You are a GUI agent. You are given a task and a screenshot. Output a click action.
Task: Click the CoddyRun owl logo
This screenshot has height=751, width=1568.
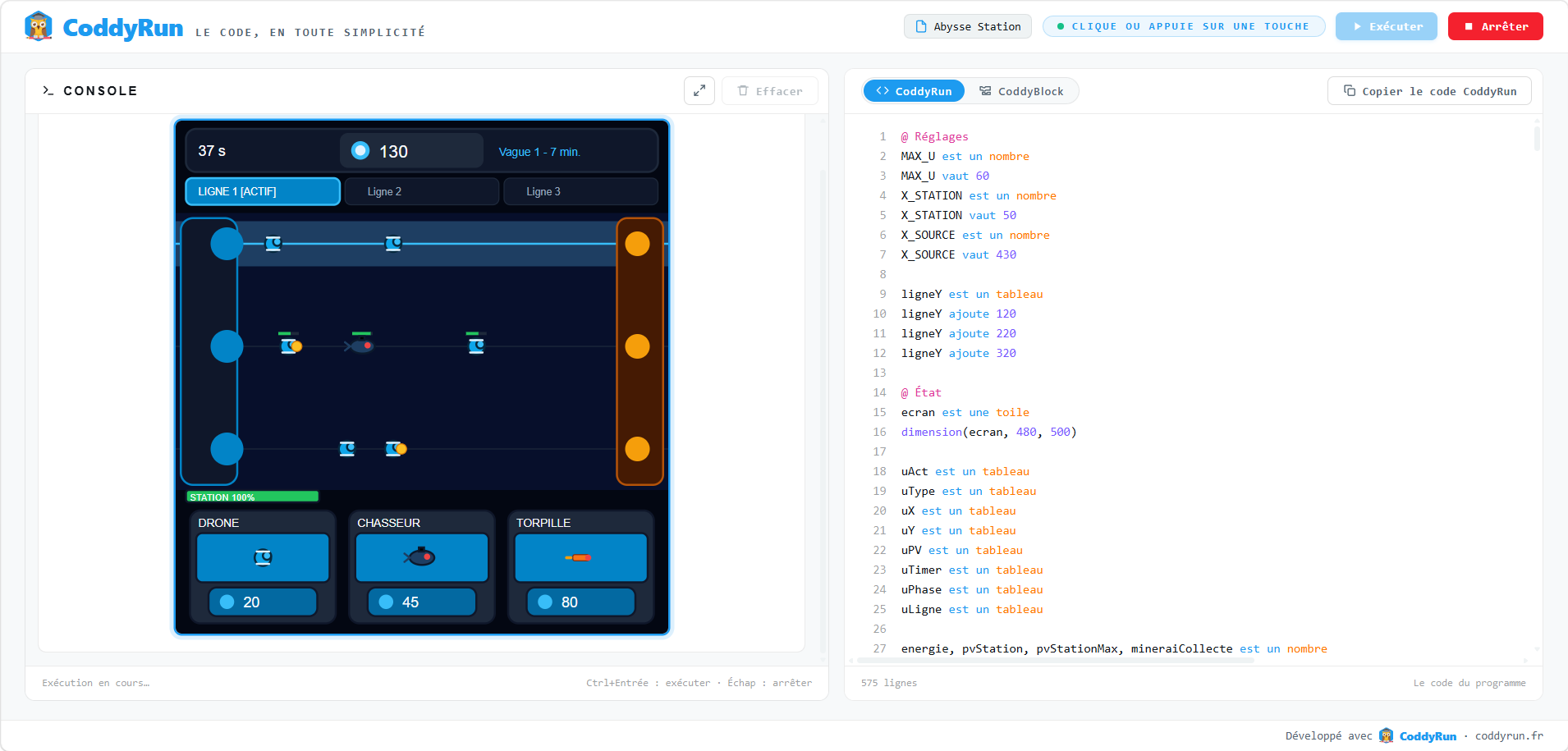coord(39,27)
